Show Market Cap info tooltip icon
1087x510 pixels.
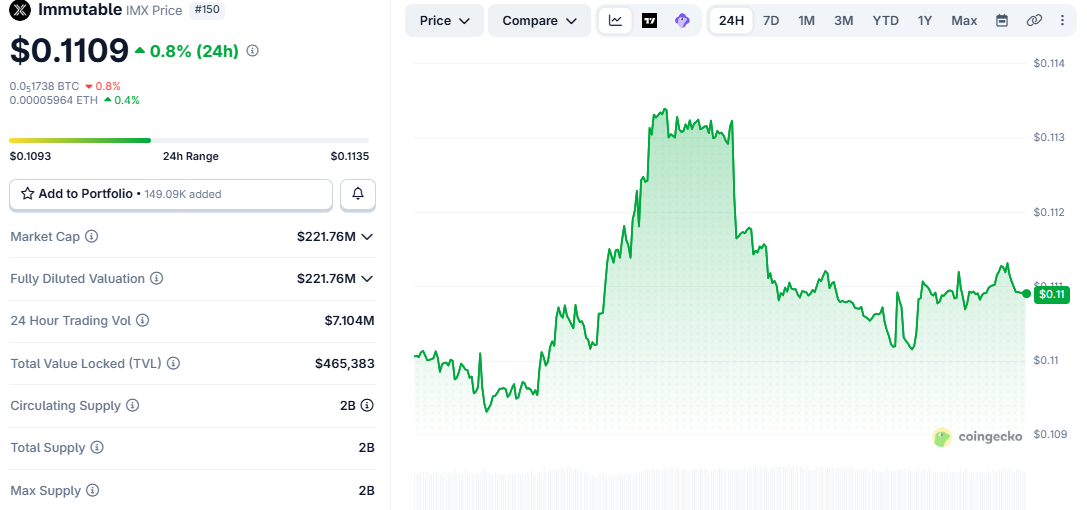(92, 236)
